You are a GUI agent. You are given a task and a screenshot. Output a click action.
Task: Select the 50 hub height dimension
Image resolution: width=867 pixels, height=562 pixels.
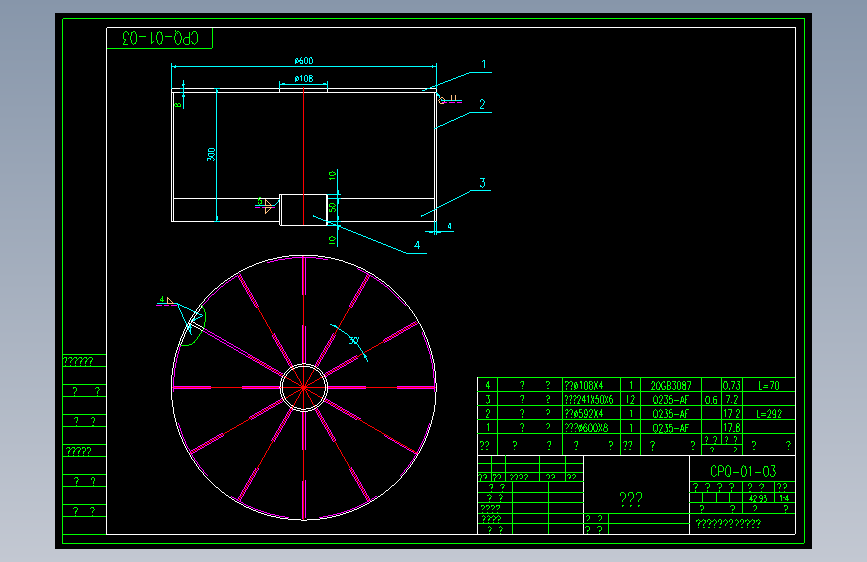tap(332, 207)
